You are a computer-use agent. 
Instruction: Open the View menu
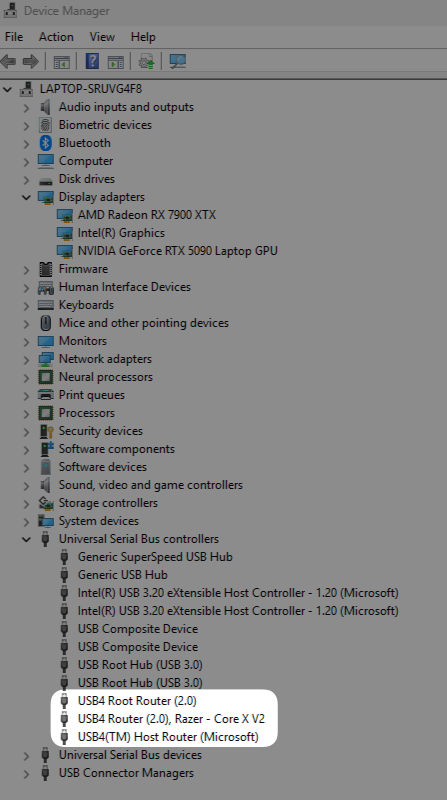pos(102,37)
